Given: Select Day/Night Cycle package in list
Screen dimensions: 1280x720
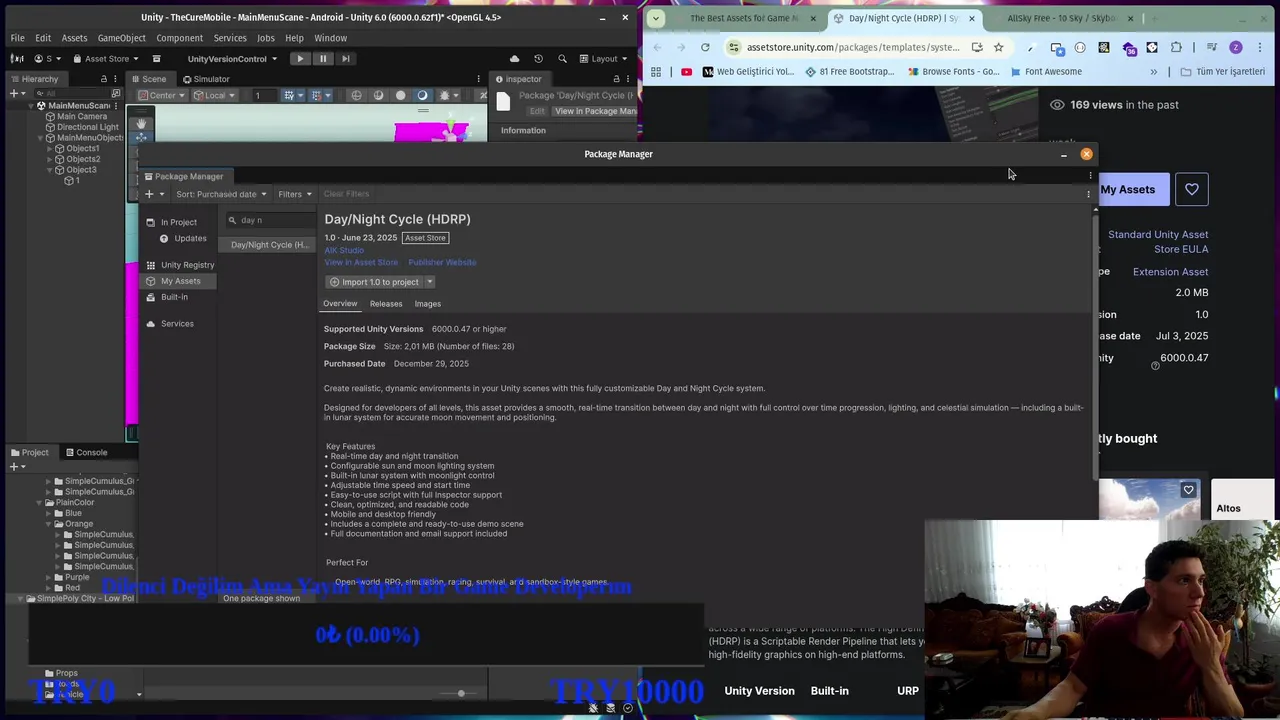Looking at the screenshot, I should coord(268,245).
